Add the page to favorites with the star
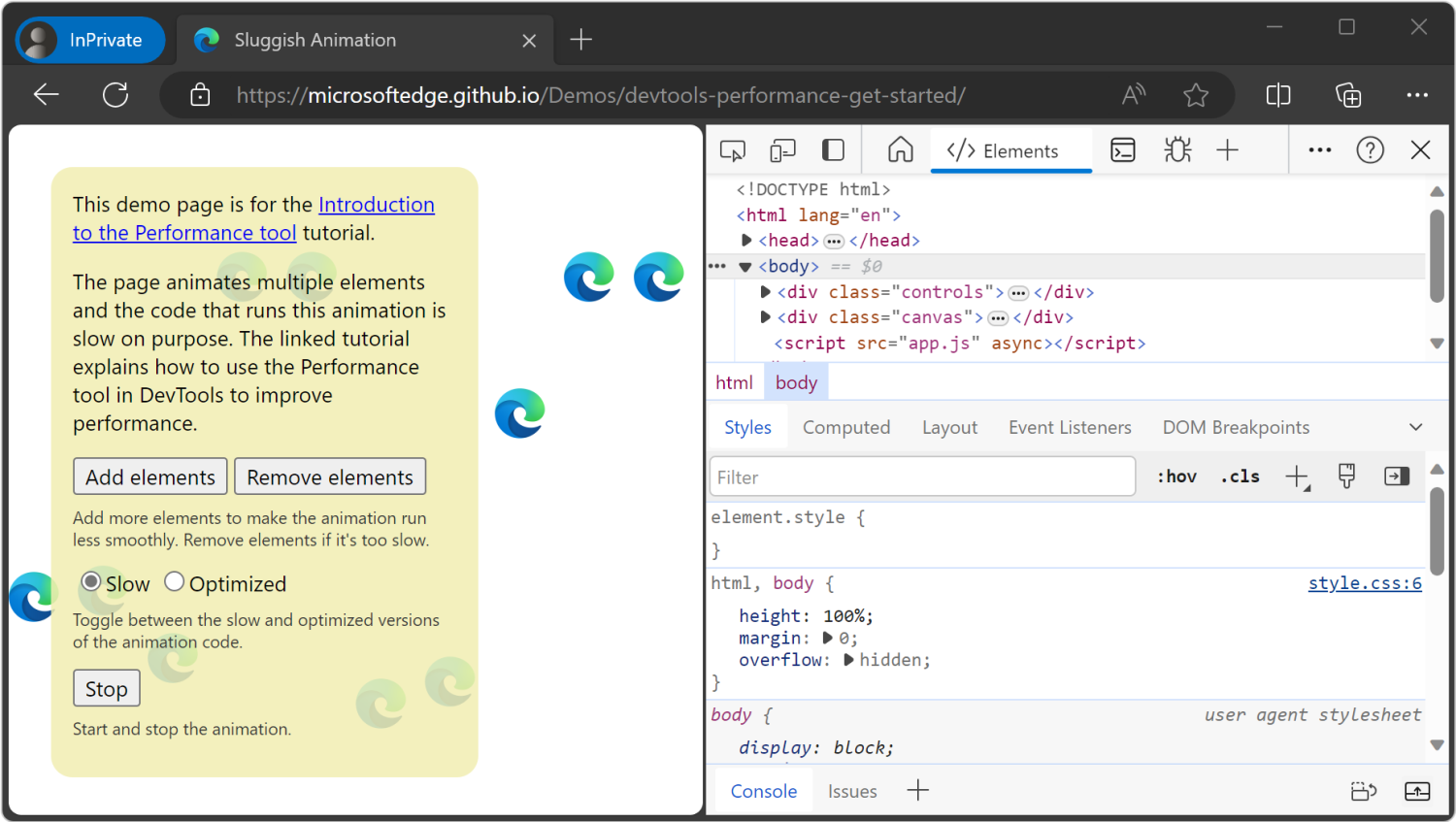1456x822 pixels. [1196, 94]
